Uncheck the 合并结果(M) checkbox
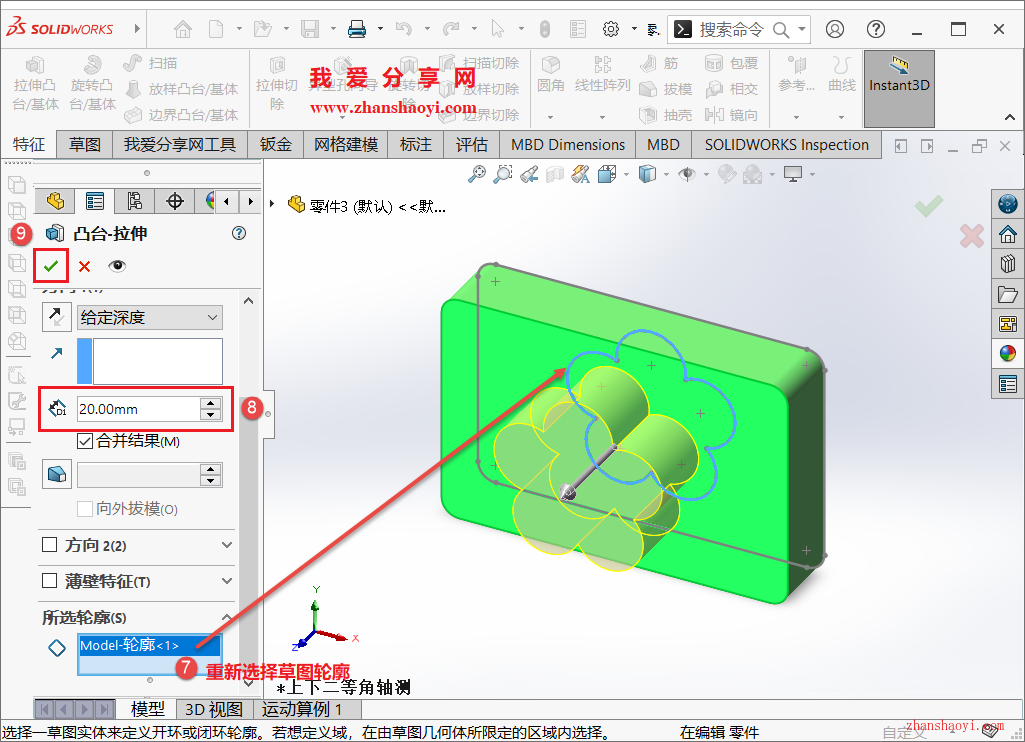This screenshot has height=742, width=1025. [x=83, y=442]
